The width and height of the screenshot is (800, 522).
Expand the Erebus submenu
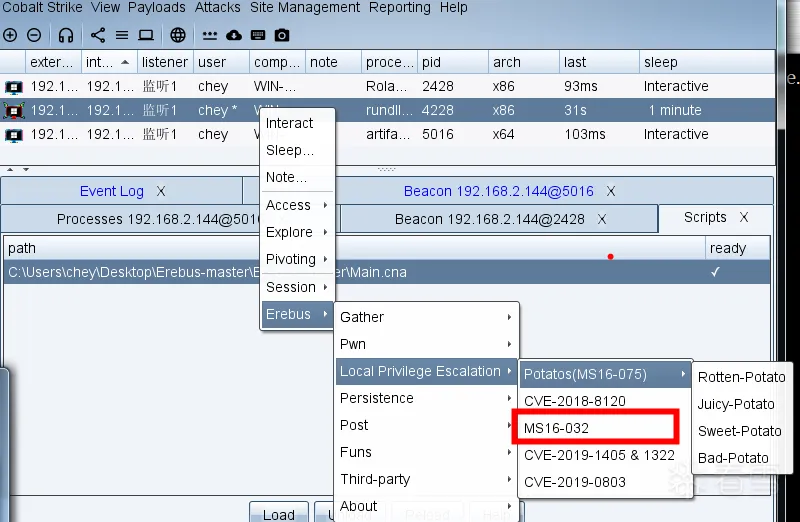pyautogui.click(x=297, y=314)
